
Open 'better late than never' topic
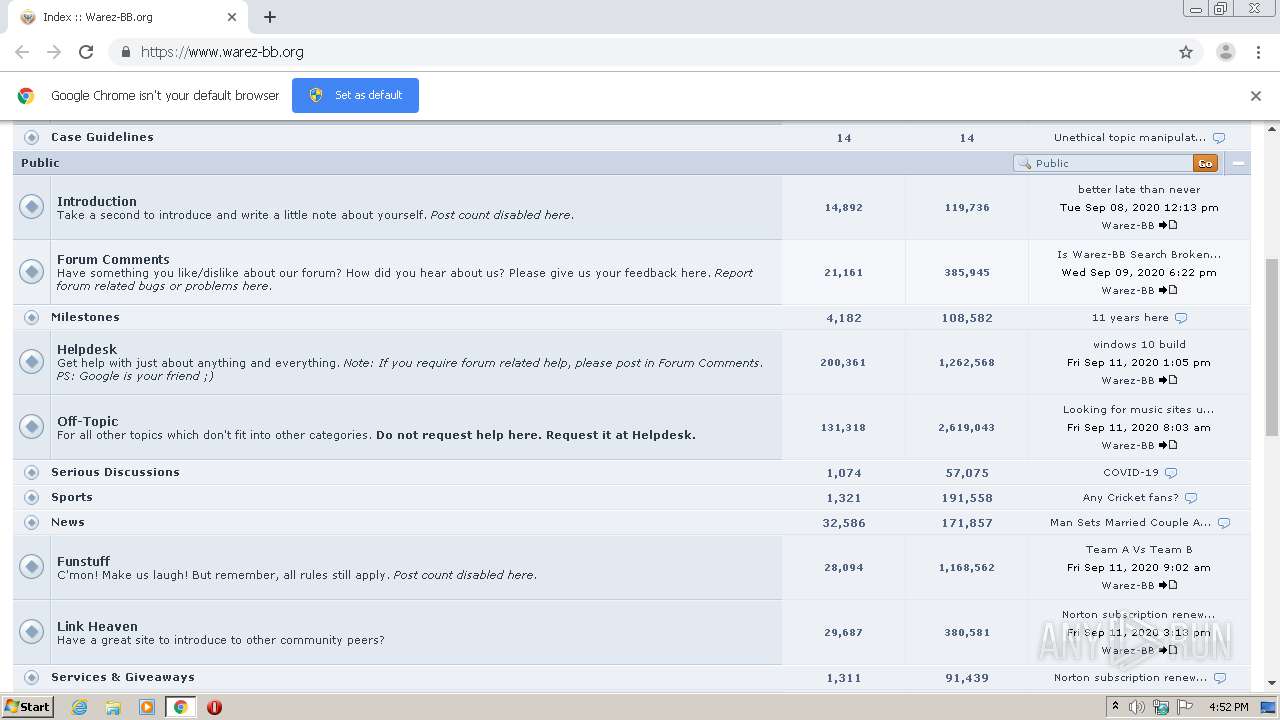pos(1139,189)
